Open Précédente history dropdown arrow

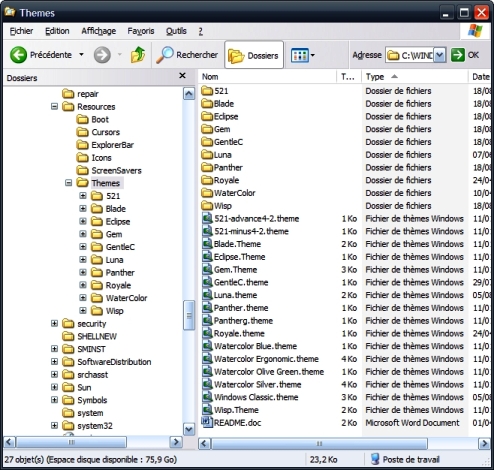81,54
